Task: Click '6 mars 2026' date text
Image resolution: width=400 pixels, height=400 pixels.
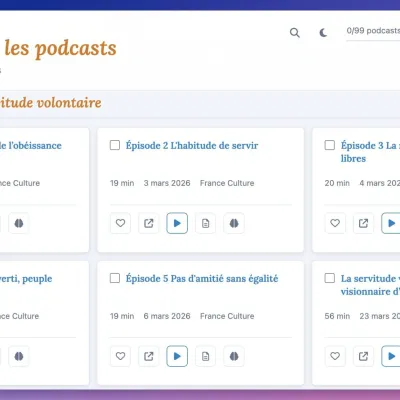Action: tap(167, 316)
